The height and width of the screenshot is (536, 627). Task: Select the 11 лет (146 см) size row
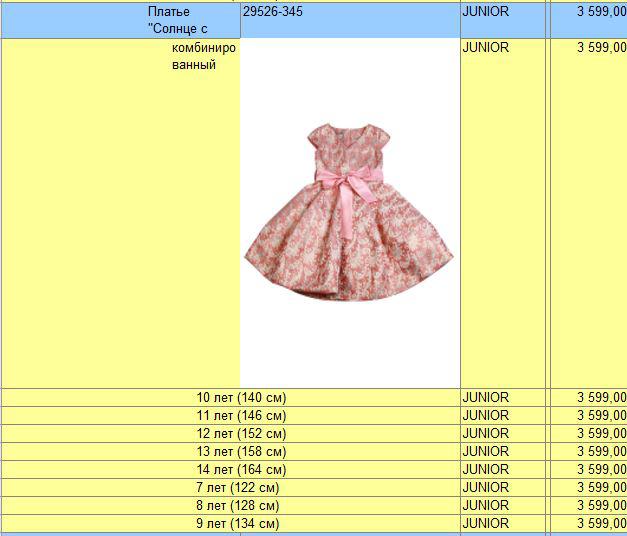(241, 416)
